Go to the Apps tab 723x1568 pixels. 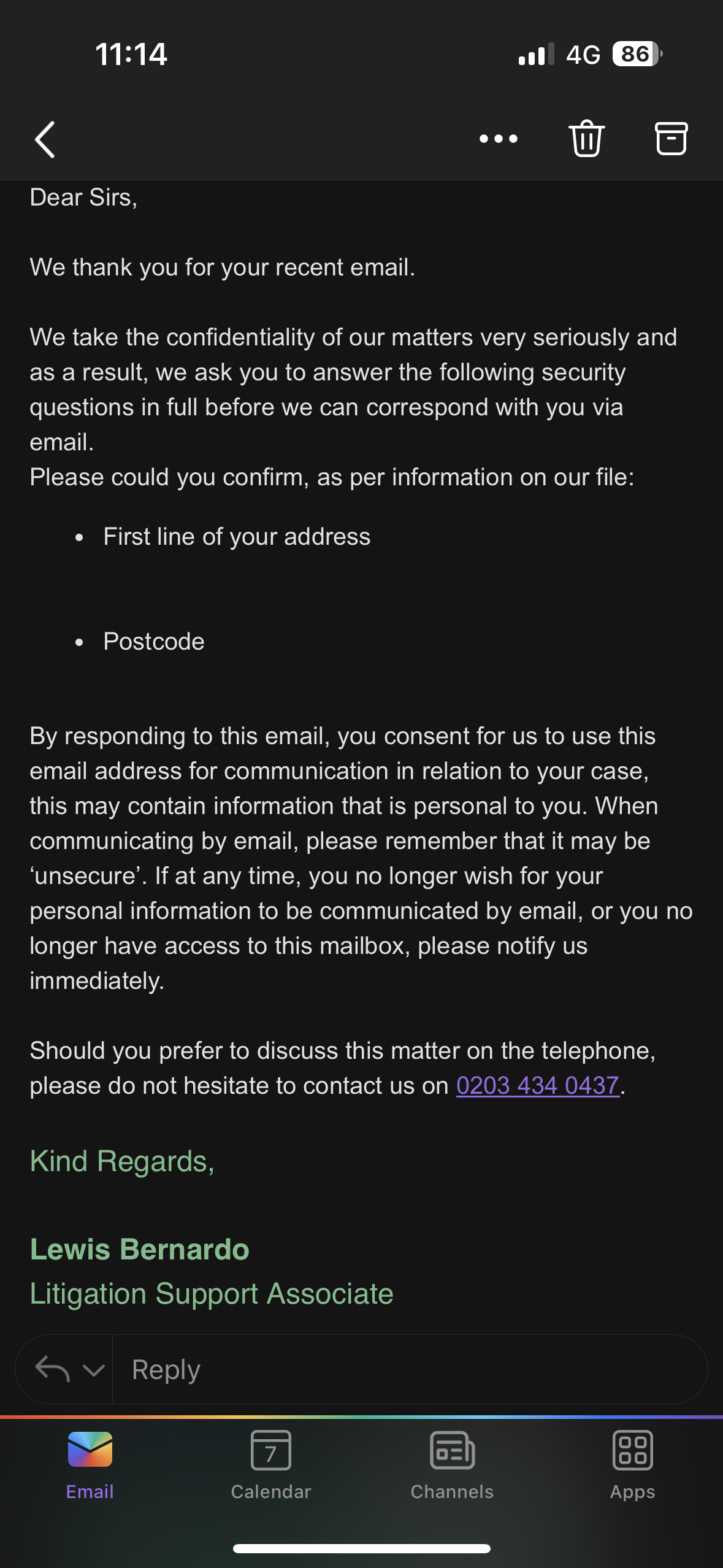click(x=632, y=1464)
